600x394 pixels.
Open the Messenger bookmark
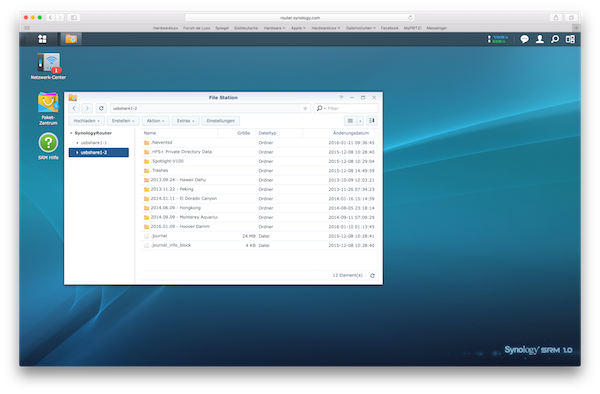[437, 28]
